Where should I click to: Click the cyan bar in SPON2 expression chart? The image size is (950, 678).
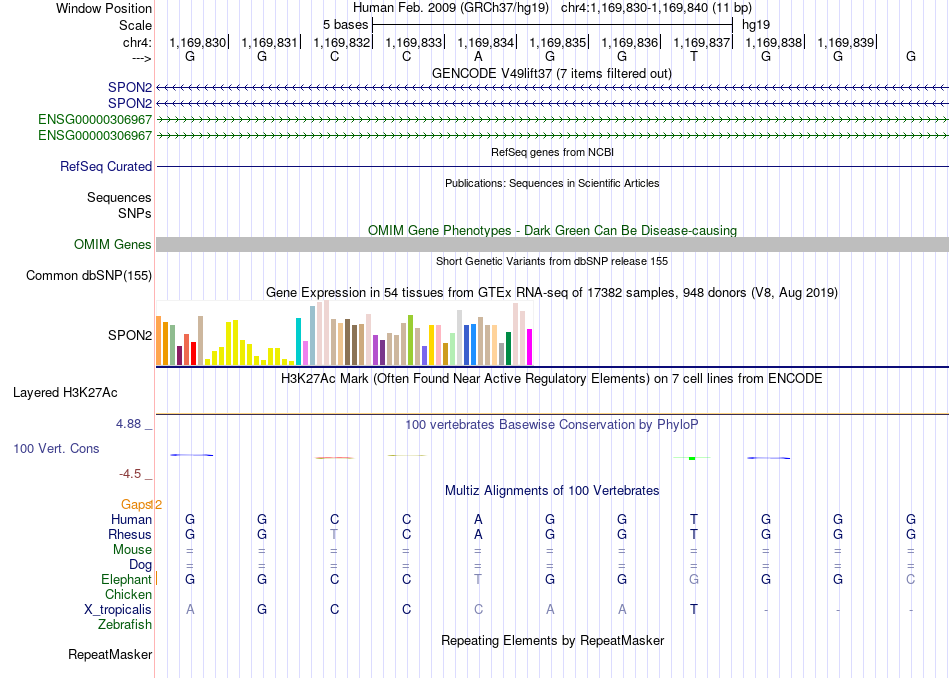(x=298, y=342)
